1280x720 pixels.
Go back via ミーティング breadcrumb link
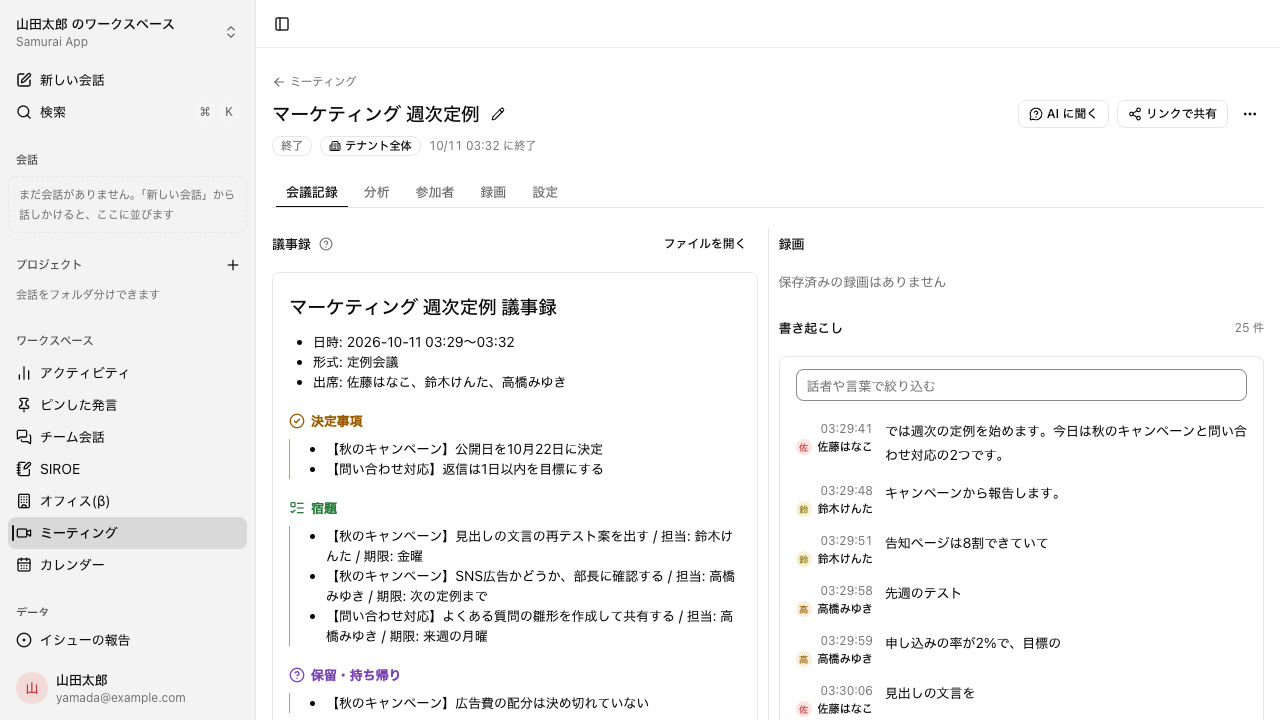(x=314, y=82)
